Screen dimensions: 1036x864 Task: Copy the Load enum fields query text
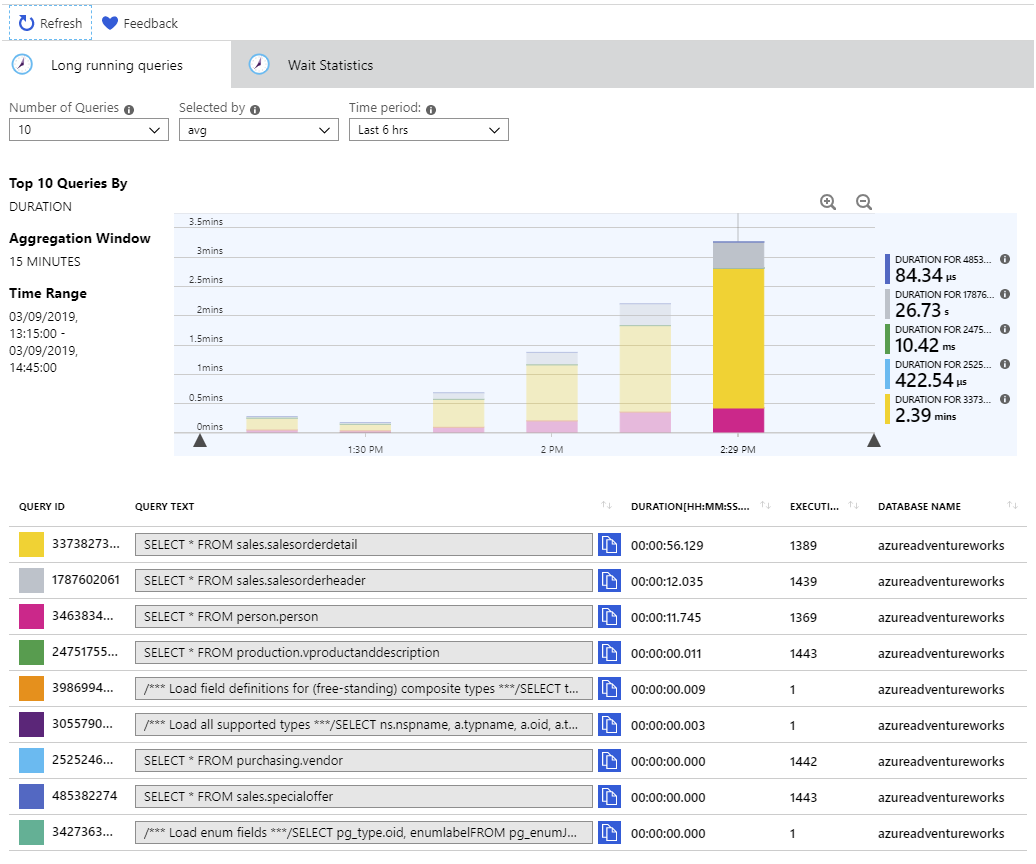[x=609, y=833]
